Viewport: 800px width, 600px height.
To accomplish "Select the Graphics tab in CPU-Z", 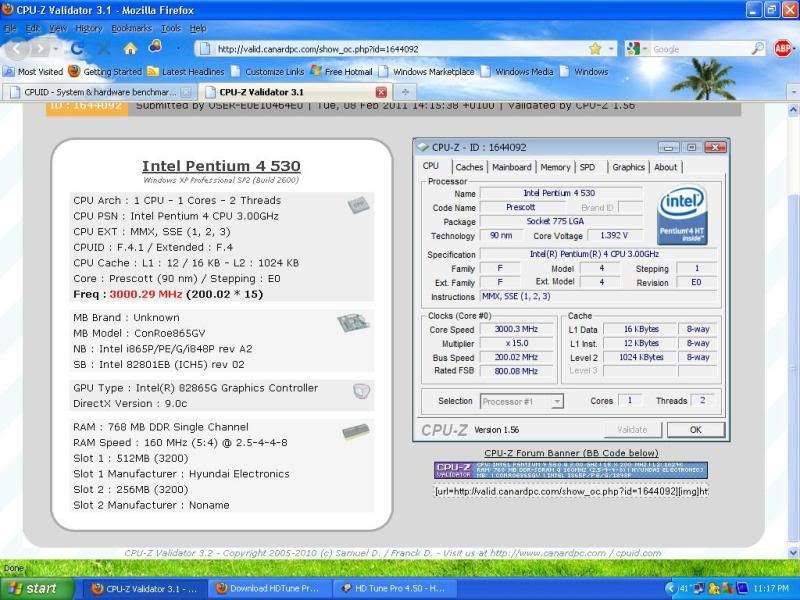I will pos(629,167).
